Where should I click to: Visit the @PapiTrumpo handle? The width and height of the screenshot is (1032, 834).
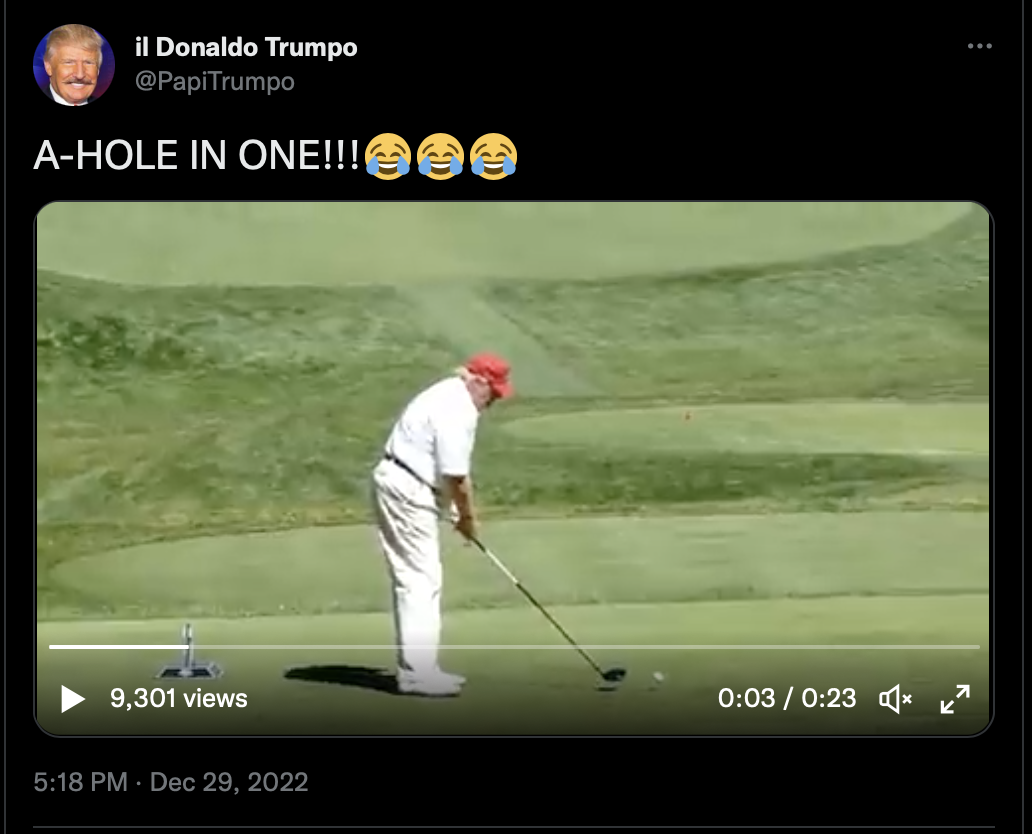(x=215, y=82)
